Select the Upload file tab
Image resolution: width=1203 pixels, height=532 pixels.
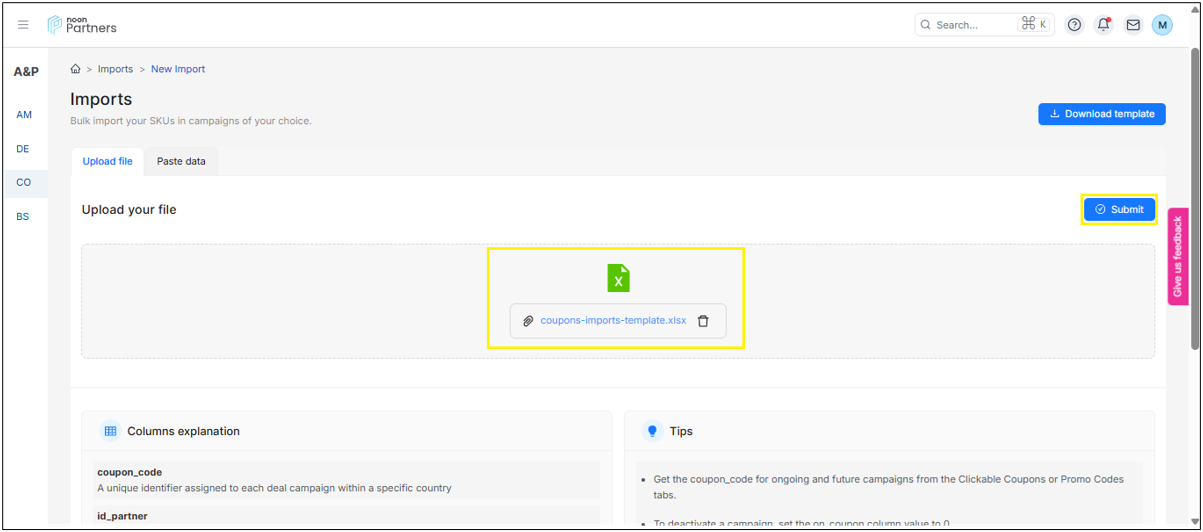(x=107, y=161)
